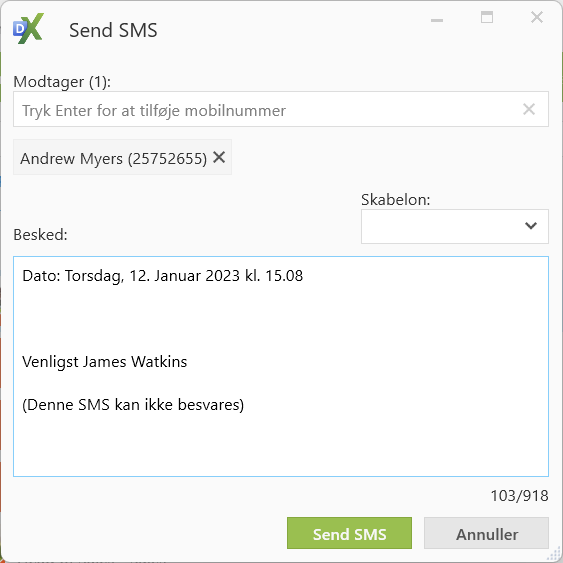Viewport: 563px width, 563px height.
Task: Minimize the Send SMS dialog
Action: [437, 20]
